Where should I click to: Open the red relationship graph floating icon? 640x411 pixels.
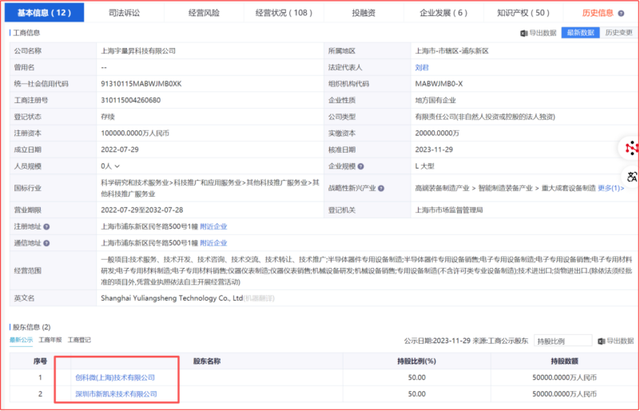[x=632, y=148]
